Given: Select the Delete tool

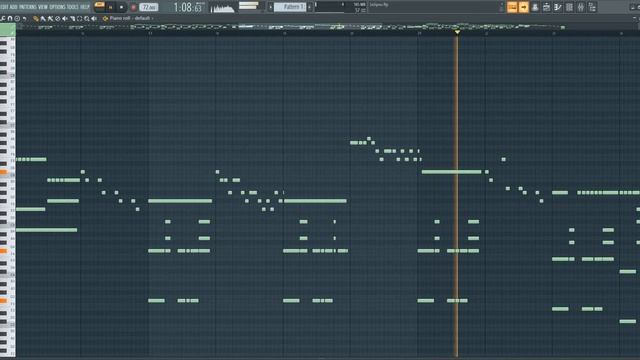Looking at the screenshot, I should (x=58, y=18).
